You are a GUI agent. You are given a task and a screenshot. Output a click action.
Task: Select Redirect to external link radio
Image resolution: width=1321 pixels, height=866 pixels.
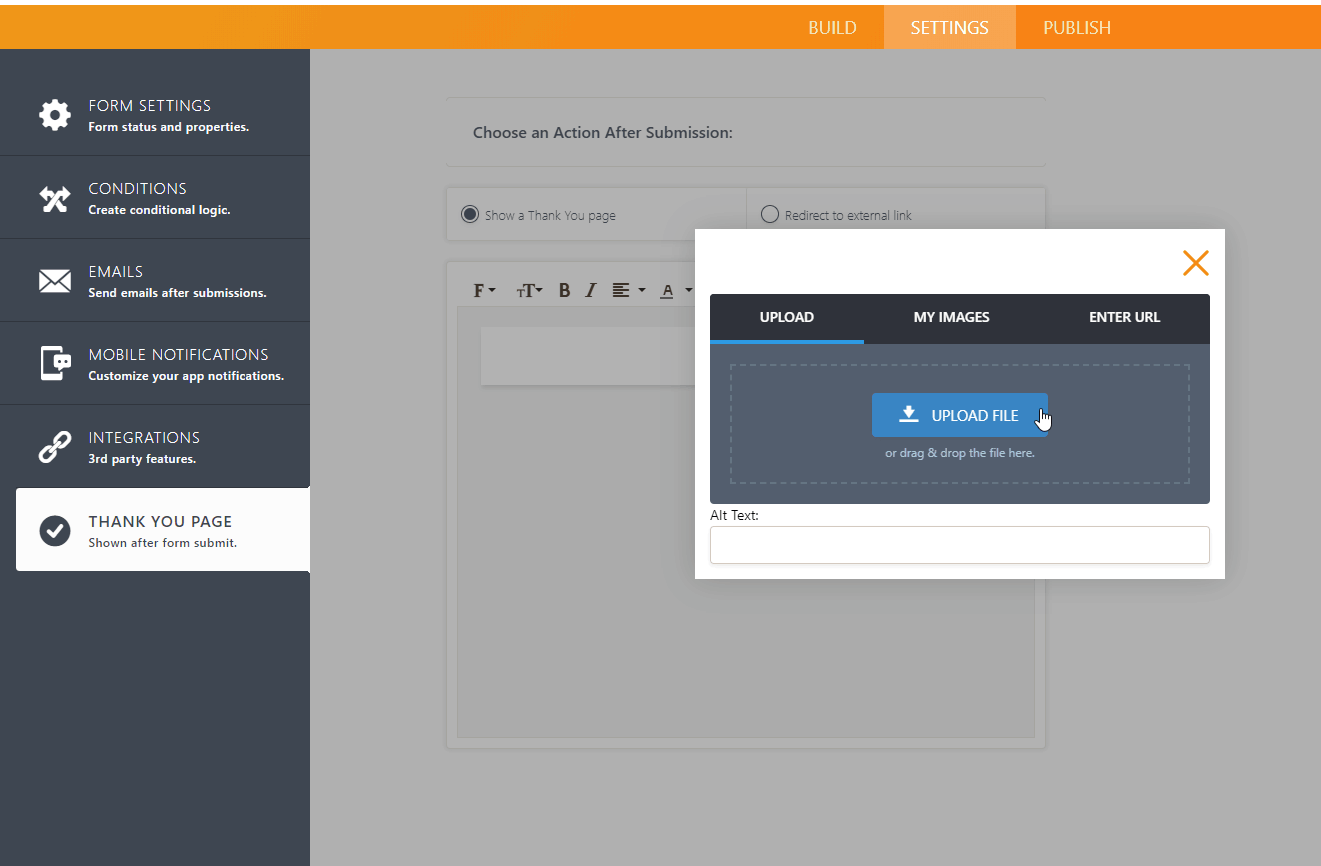pyautogui.click(x=770, y=214)
